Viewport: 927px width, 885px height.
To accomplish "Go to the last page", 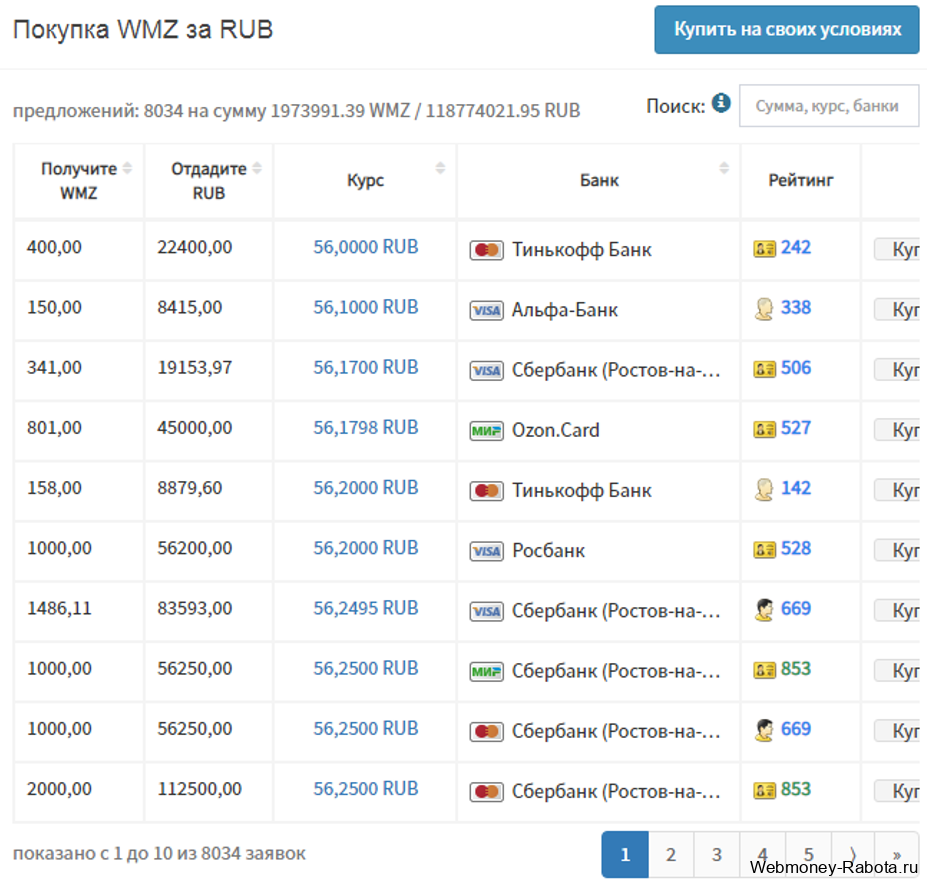I will coord(897,854).
